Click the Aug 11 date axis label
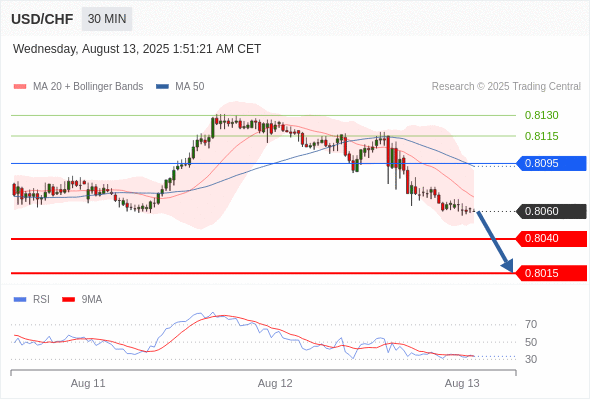The image size is (590, 400). click(x=88, y=383)
